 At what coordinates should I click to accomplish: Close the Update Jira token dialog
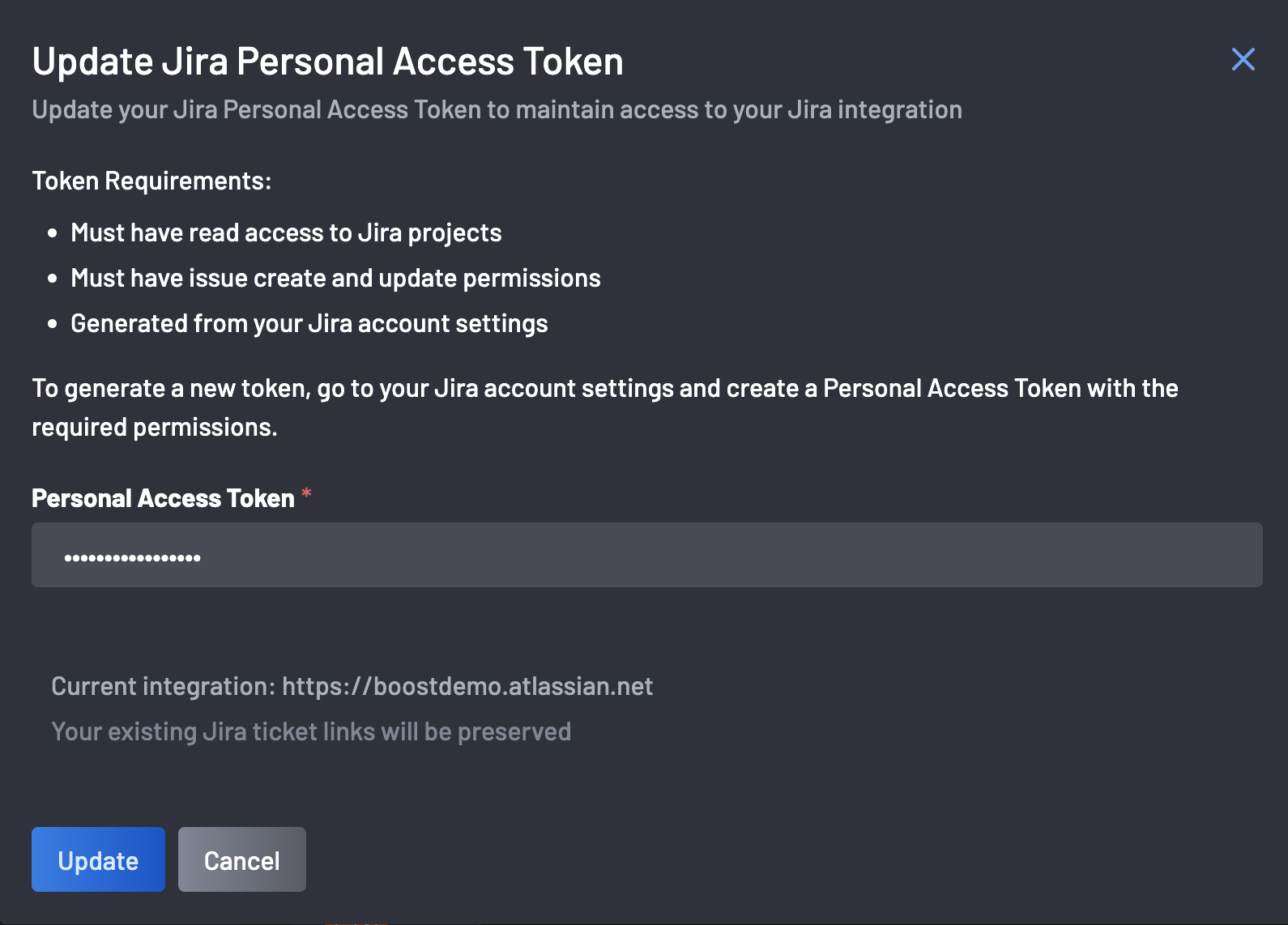[1243, 59]
